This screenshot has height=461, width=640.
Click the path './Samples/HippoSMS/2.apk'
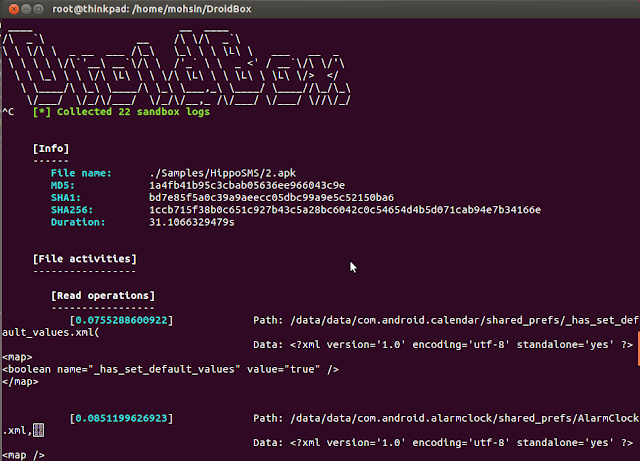(x=222, y=173)
